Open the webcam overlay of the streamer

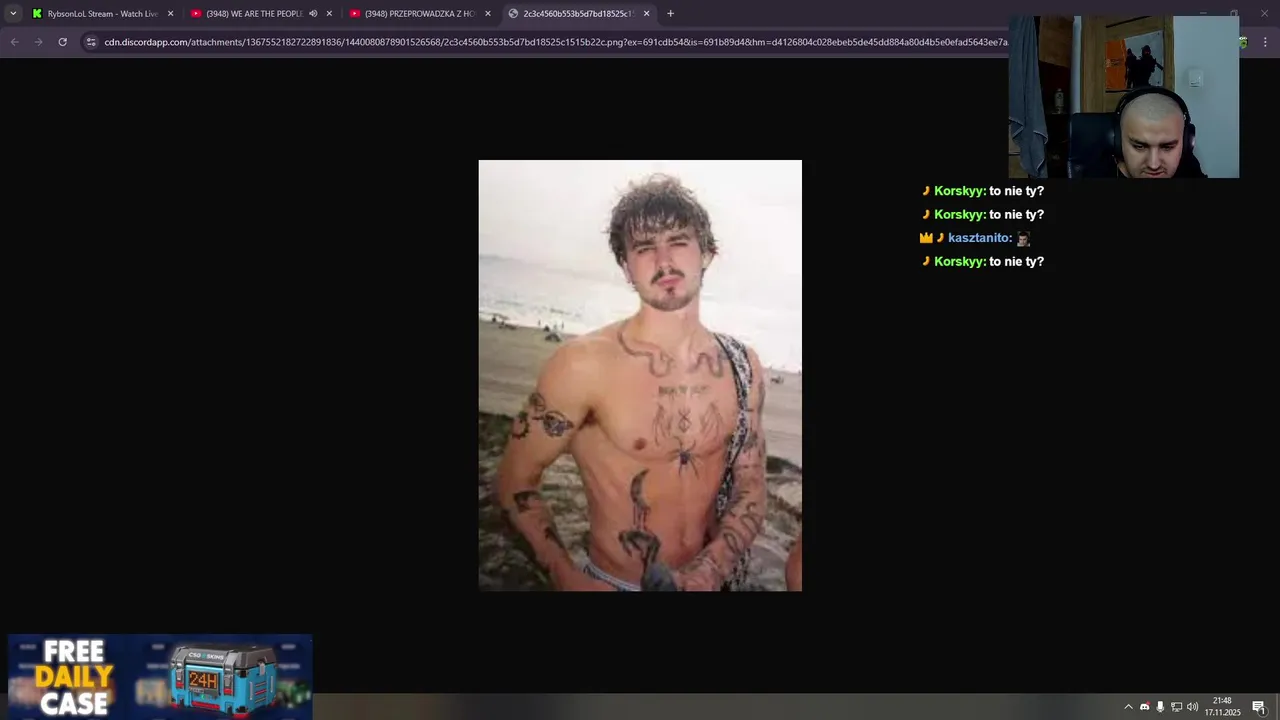coord(1124,97)
